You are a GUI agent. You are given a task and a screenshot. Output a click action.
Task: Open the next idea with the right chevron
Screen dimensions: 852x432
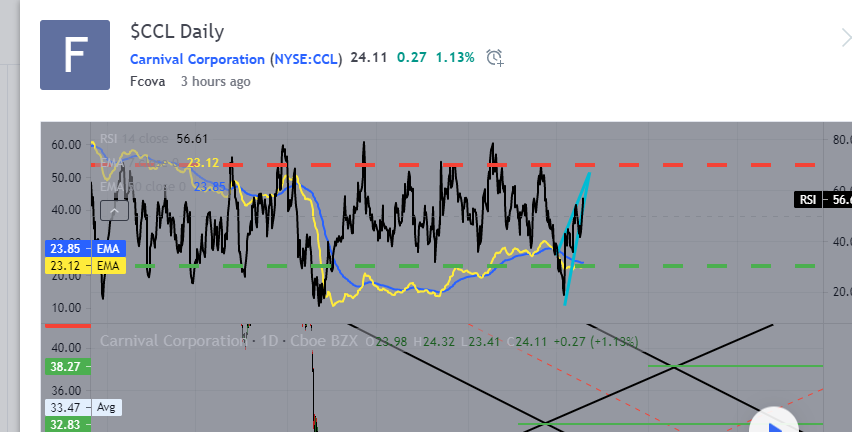843,38
